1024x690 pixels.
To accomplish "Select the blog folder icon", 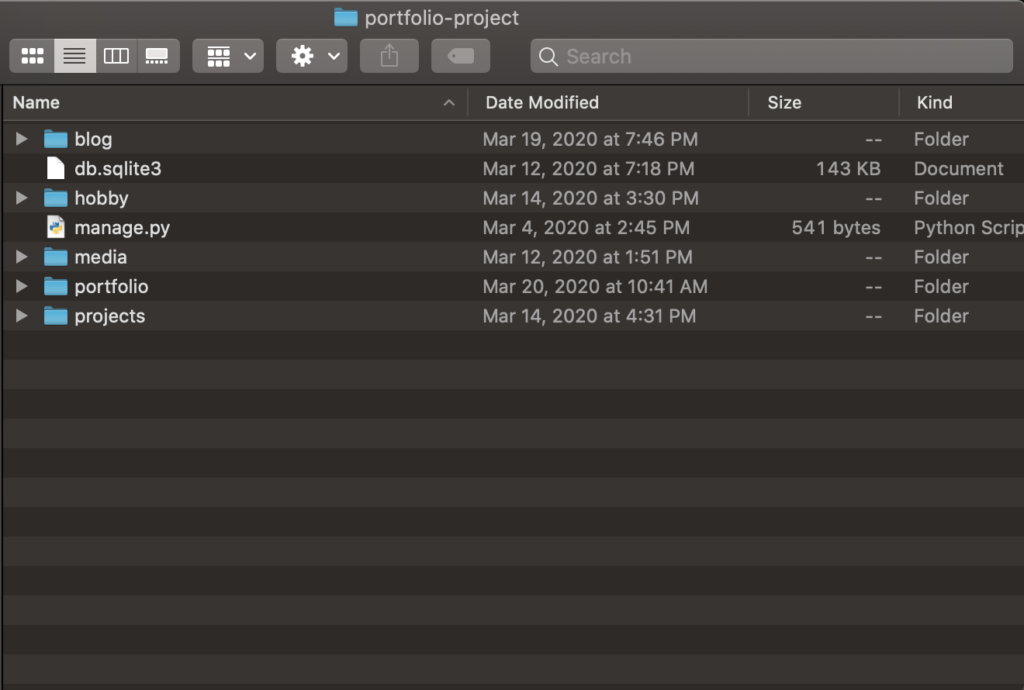I will [56, 138].
